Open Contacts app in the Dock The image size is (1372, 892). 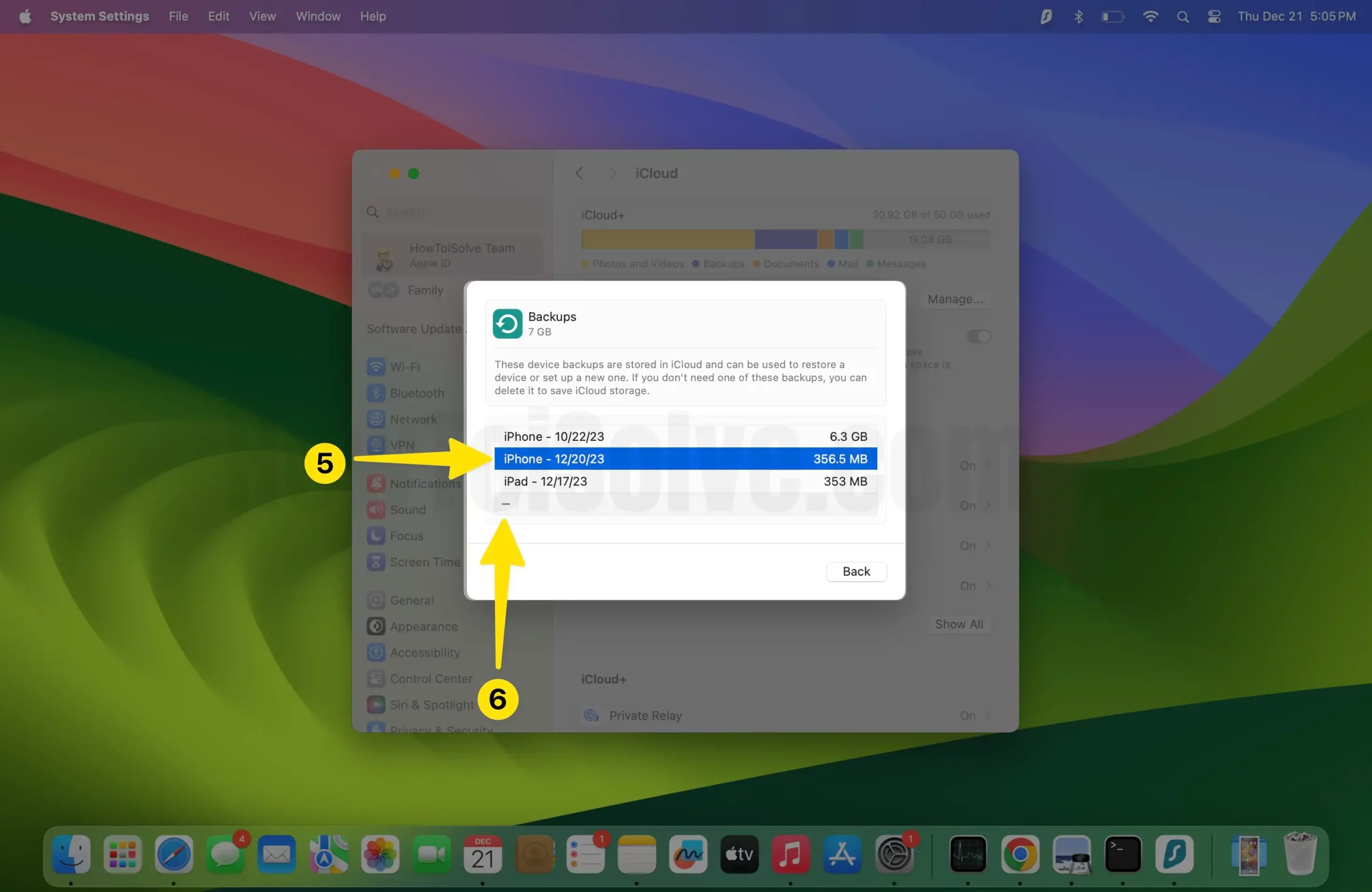[x=534, y=854]
